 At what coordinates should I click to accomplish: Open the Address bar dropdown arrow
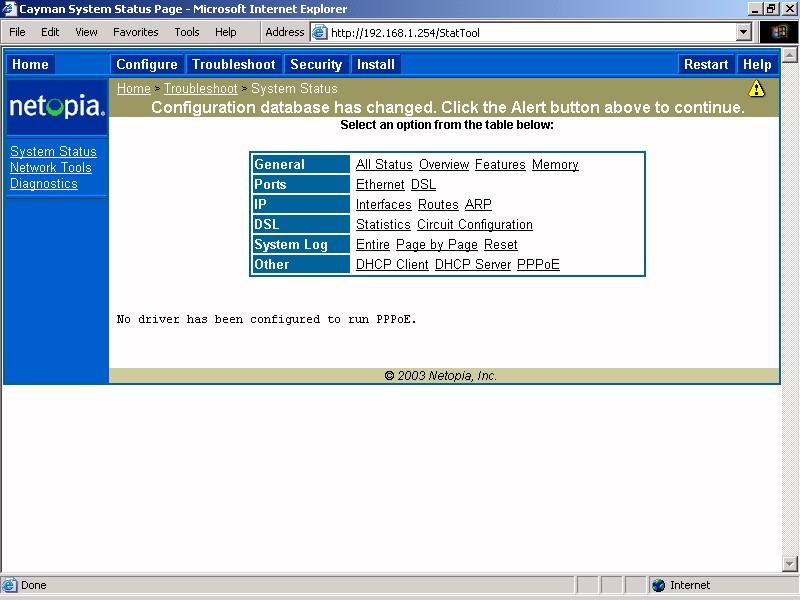[x=744, y=33]
